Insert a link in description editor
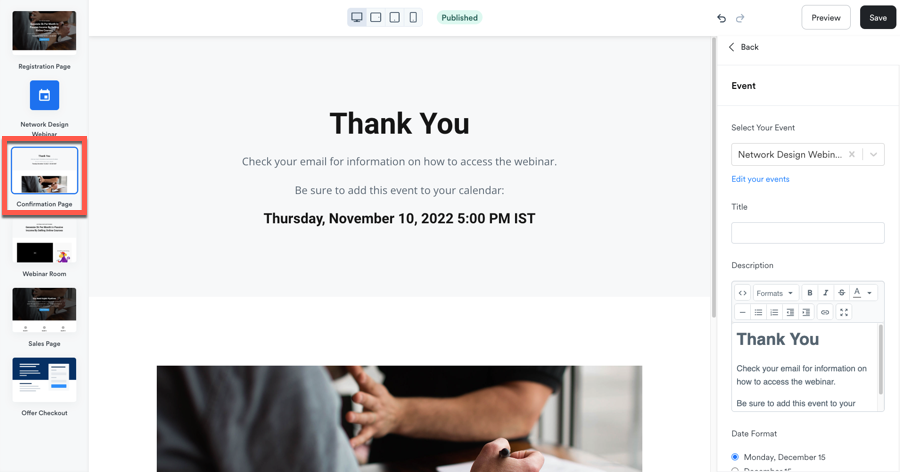This screenshot has width=900, height=472. coord(825,312)
